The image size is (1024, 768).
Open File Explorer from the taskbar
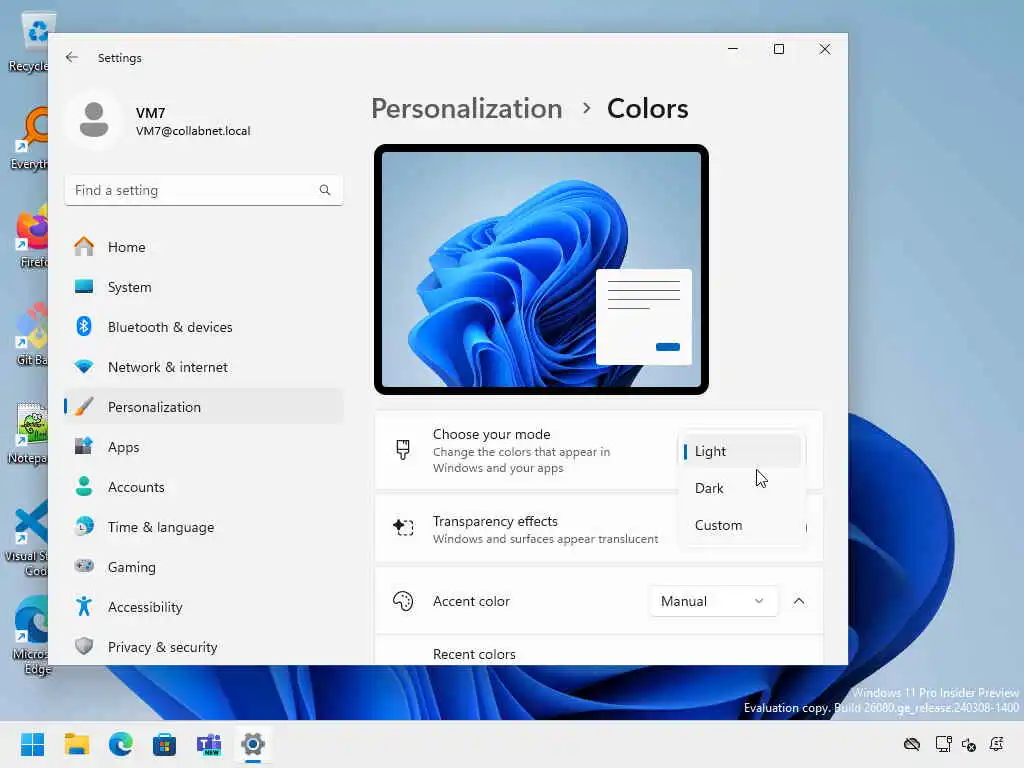(x=76, y=744)
